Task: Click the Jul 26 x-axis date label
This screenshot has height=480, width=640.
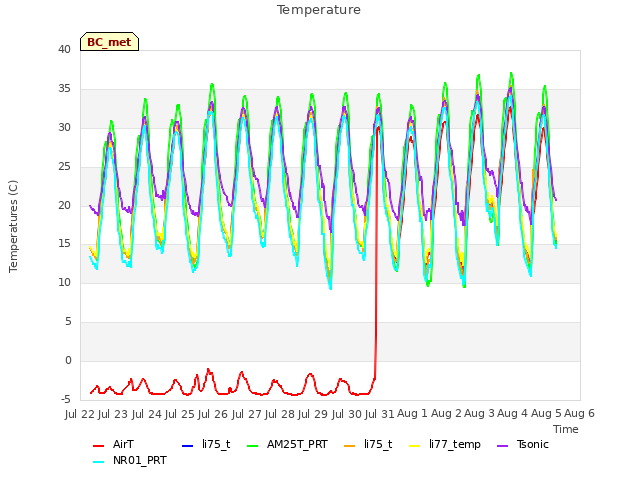Action: click(213, 414)
